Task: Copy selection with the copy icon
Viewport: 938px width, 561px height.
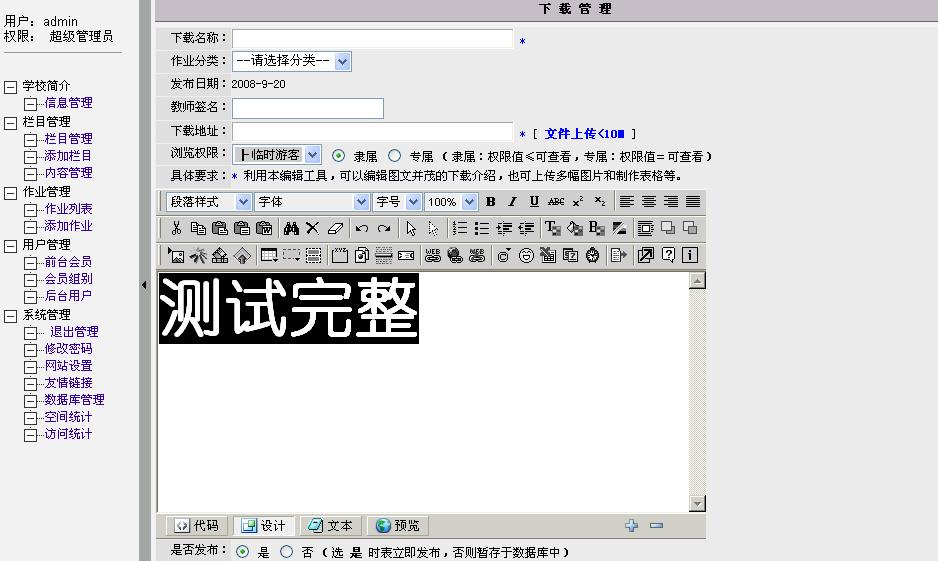Action: click(x=198, y=228)
